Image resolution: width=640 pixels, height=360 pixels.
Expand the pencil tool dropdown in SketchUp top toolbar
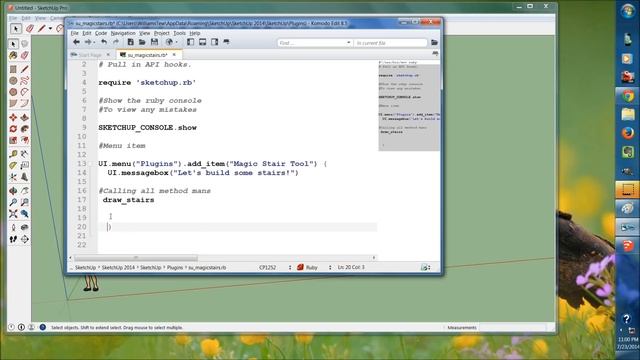(x=50, y=29)
